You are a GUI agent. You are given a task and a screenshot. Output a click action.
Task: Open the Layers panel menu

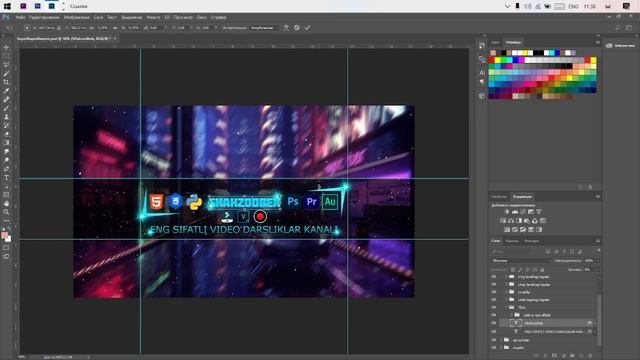[598, 241]
